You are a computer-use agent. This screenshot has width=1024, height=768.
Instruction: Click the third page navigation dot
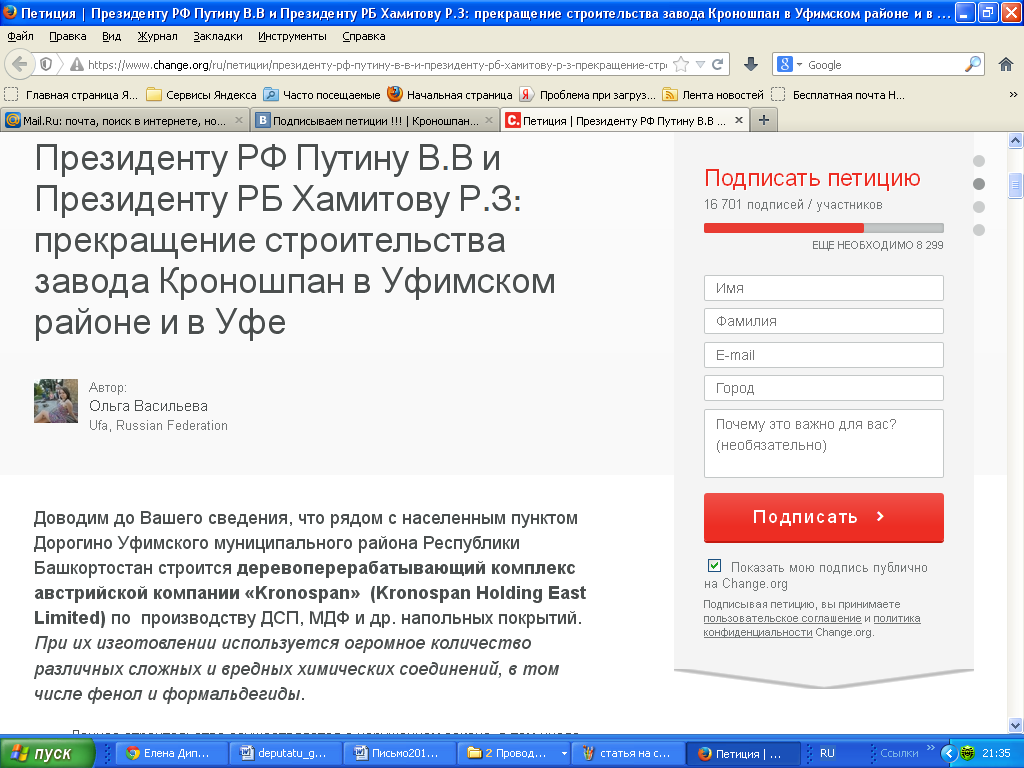click(x=979, y=207)
